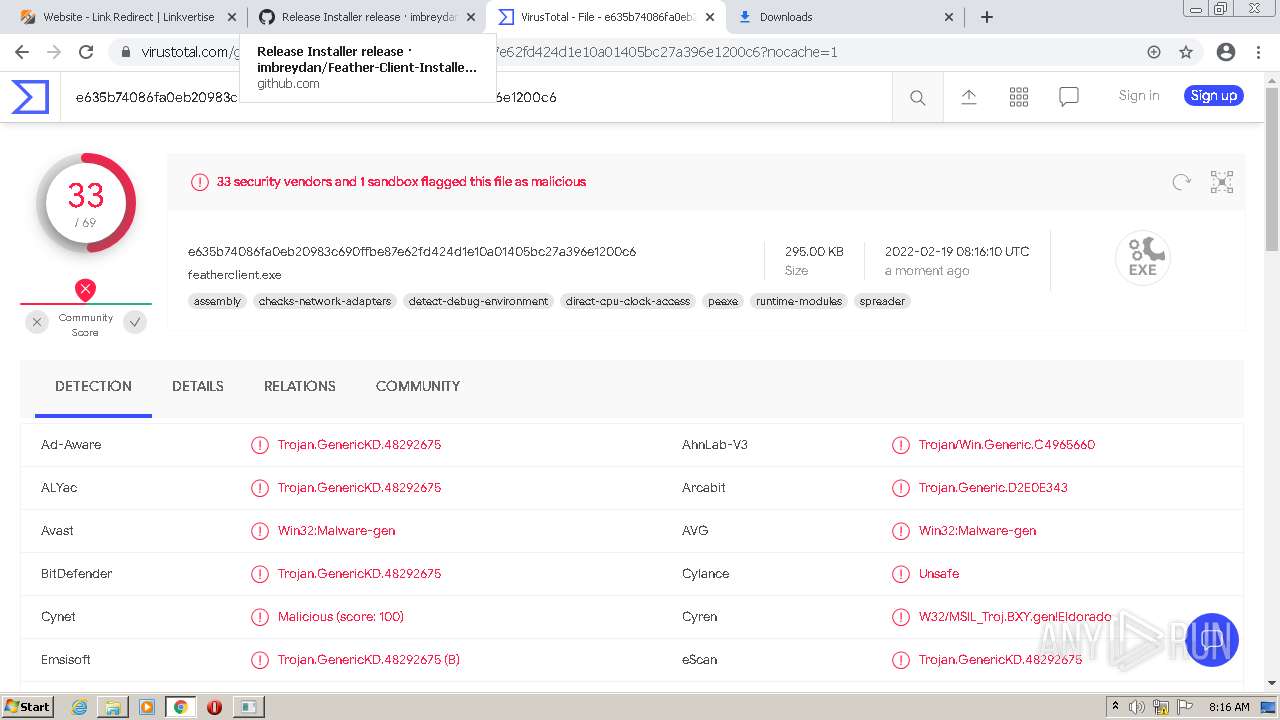
Task: Click the Ad-Aware detection result
Action: point(359,445)
